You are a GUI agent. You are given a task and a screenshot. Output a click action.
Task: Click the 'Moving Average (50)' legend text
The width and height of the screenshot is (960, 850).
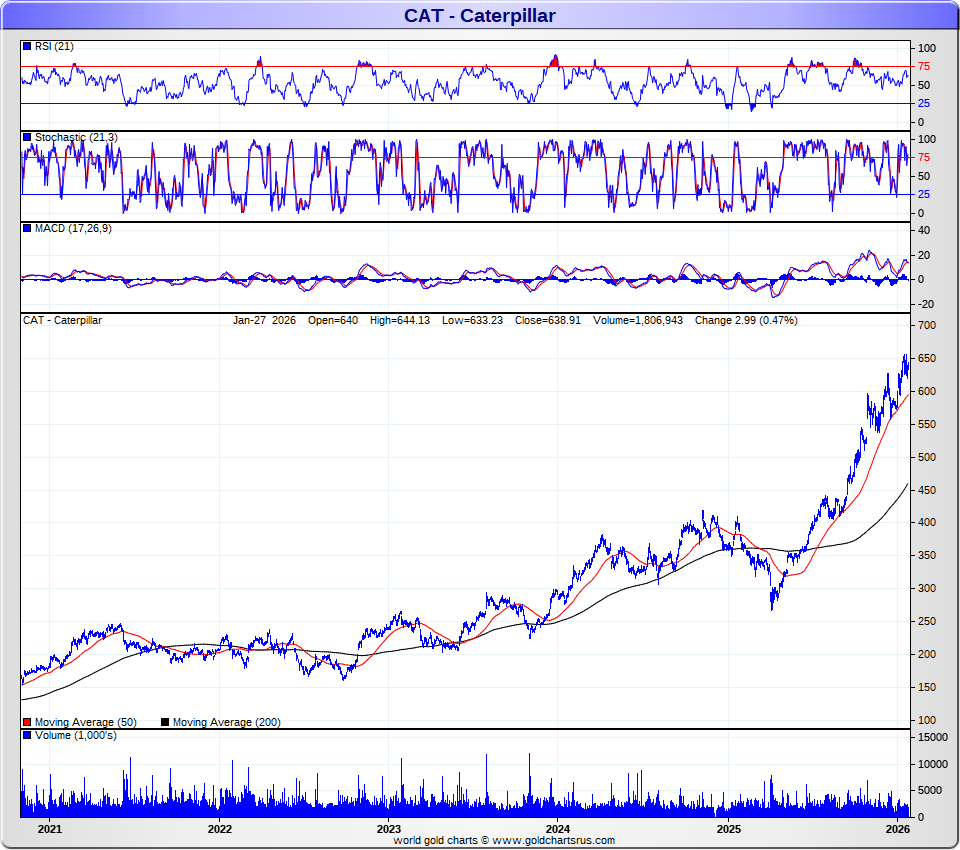point(86,722)
